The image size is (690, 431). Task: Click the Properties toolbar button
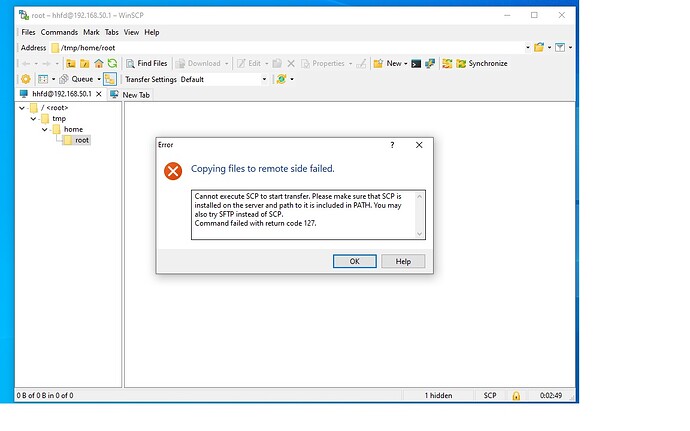(323, 63)
